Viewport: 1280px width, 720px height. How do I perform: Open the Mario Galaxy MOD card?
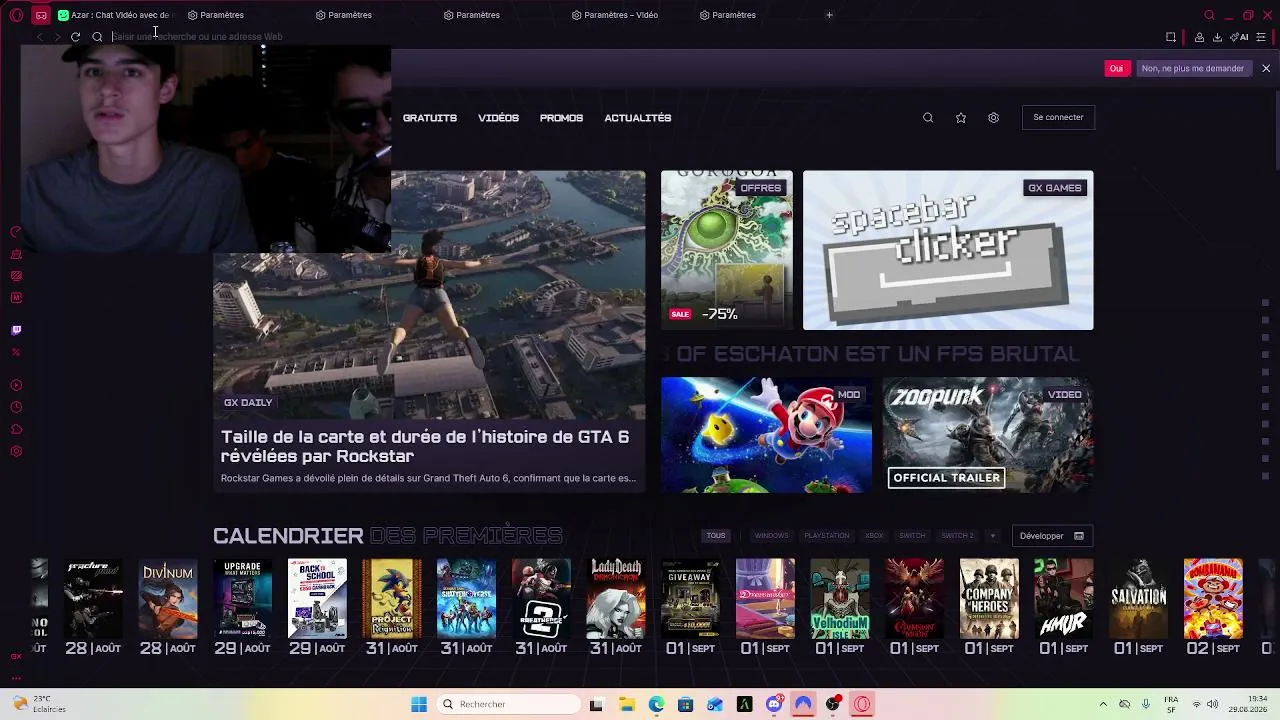point(766,435)
